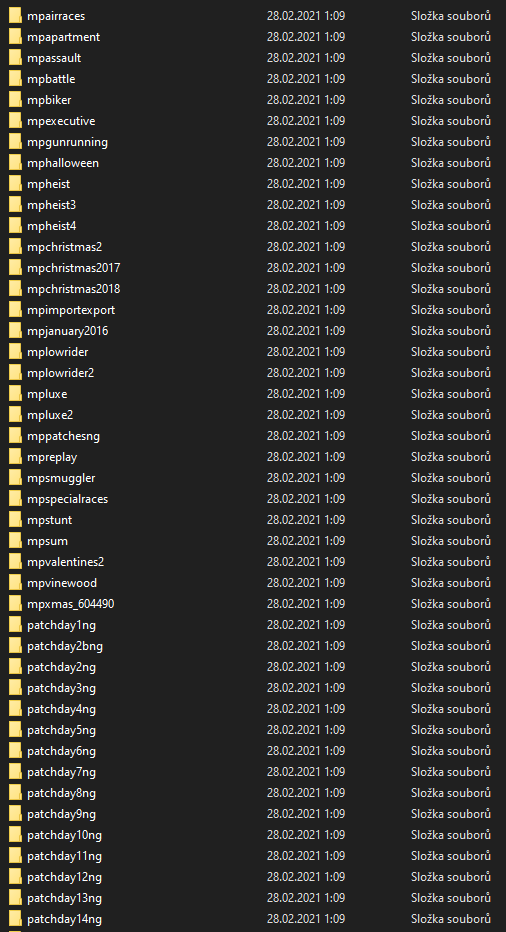This screenshot has height=932, width=506.
Task: Click the mpjanuary2016 folder name
Action: pyautogui.click(x=68, y=331)
